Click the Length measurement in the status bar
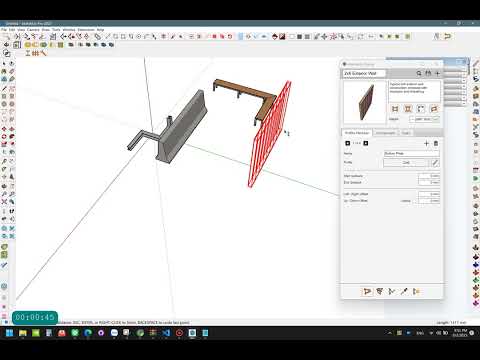The height and width of the screenshot is (360, 480). click(451, 323)
